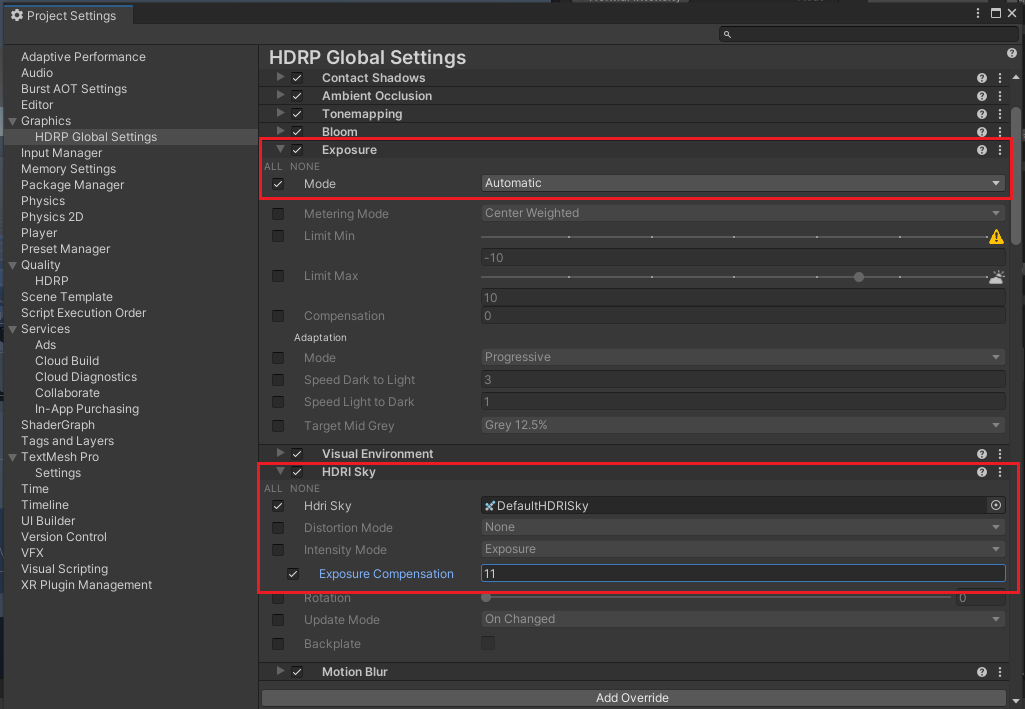Click ALL under the HDRI Sky section
The image size is (1025, 709).
[273, 489]
